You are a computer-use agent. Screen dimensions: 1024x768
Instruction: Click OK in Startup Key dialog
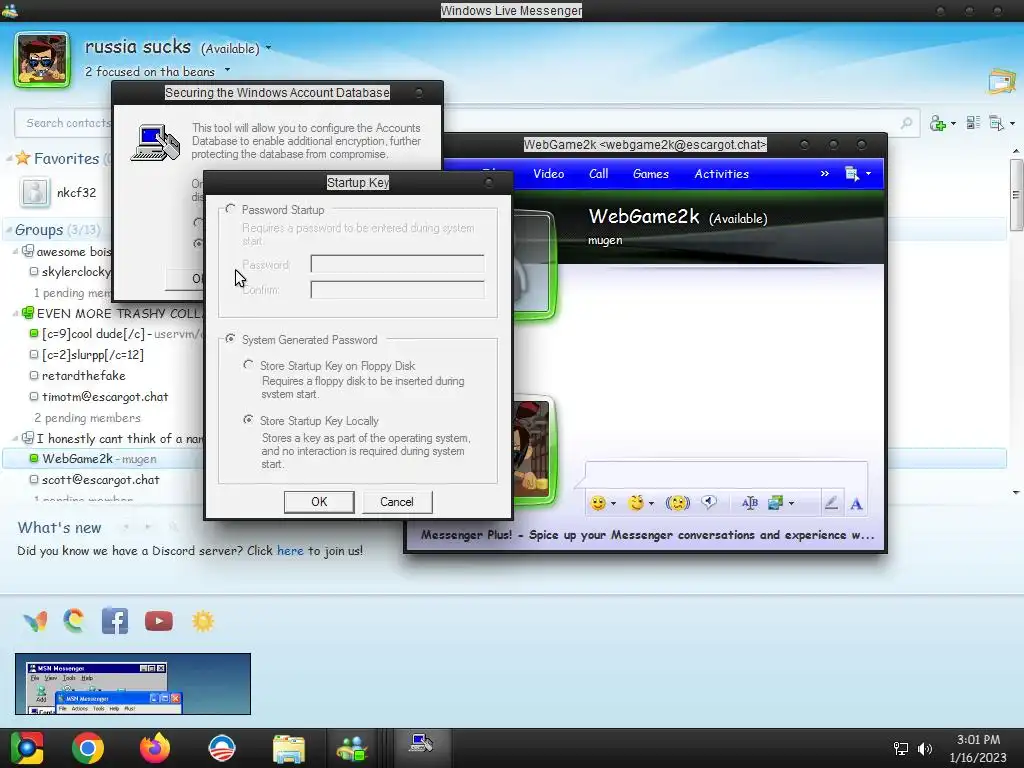tap(319, 502)
